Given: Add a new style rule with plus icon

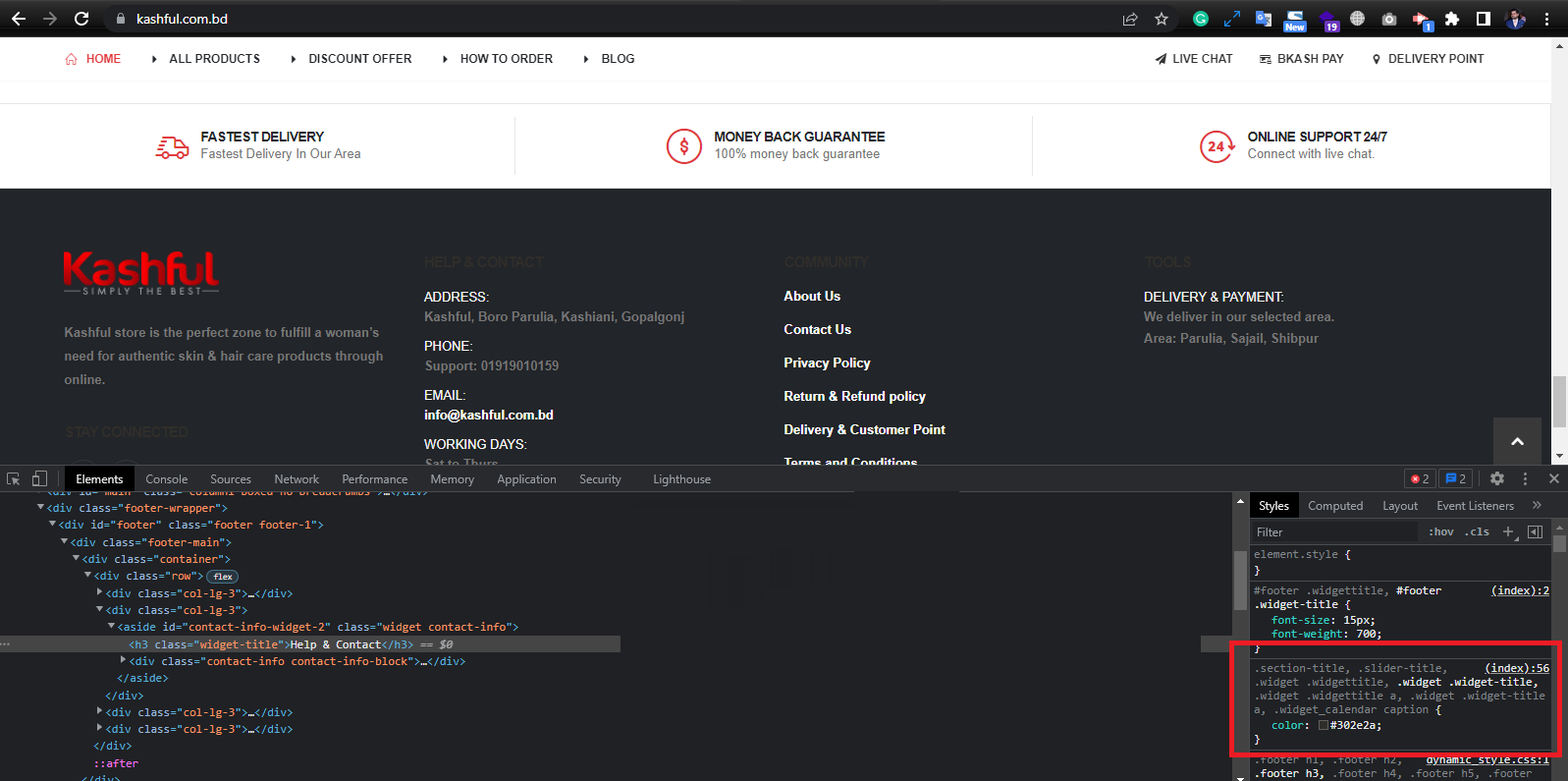Looking at the screenshot, I should pyautogui.click(x=1509, y=531).
